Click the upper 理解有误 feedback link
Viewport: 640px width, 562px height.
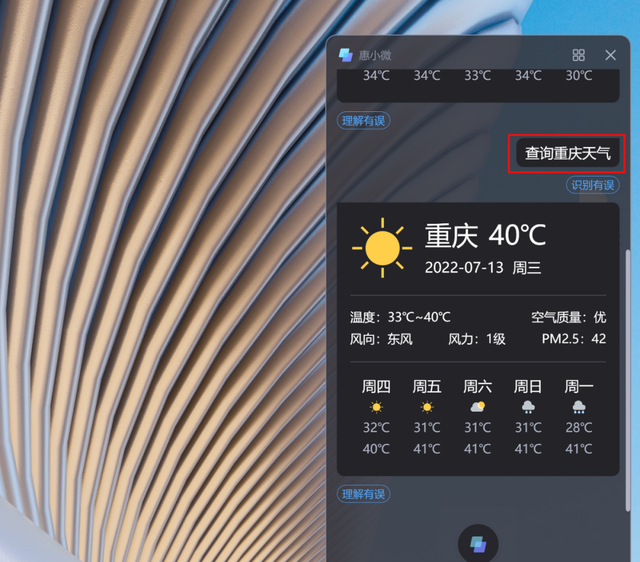(363, 121)
